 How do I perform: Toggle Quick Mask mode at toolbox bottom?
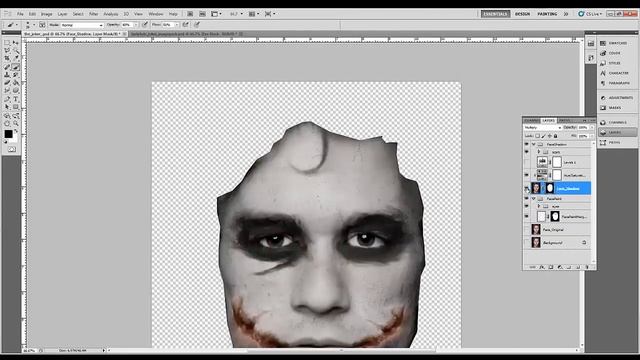(x=11, y=149)
